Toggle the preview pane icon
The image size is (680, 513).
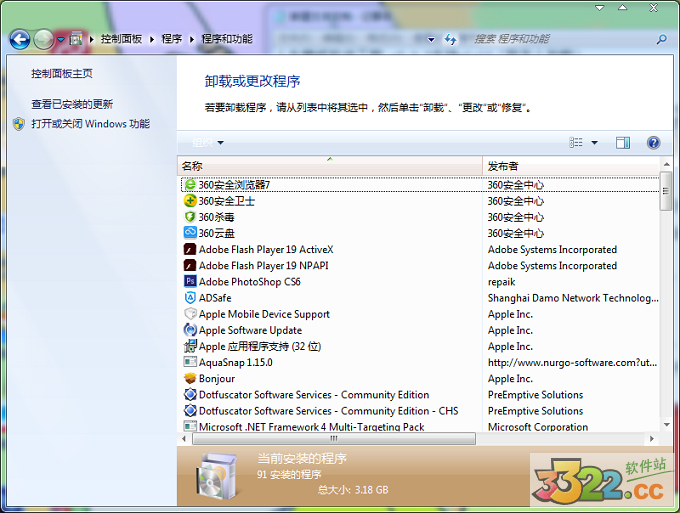pos(623,143)
